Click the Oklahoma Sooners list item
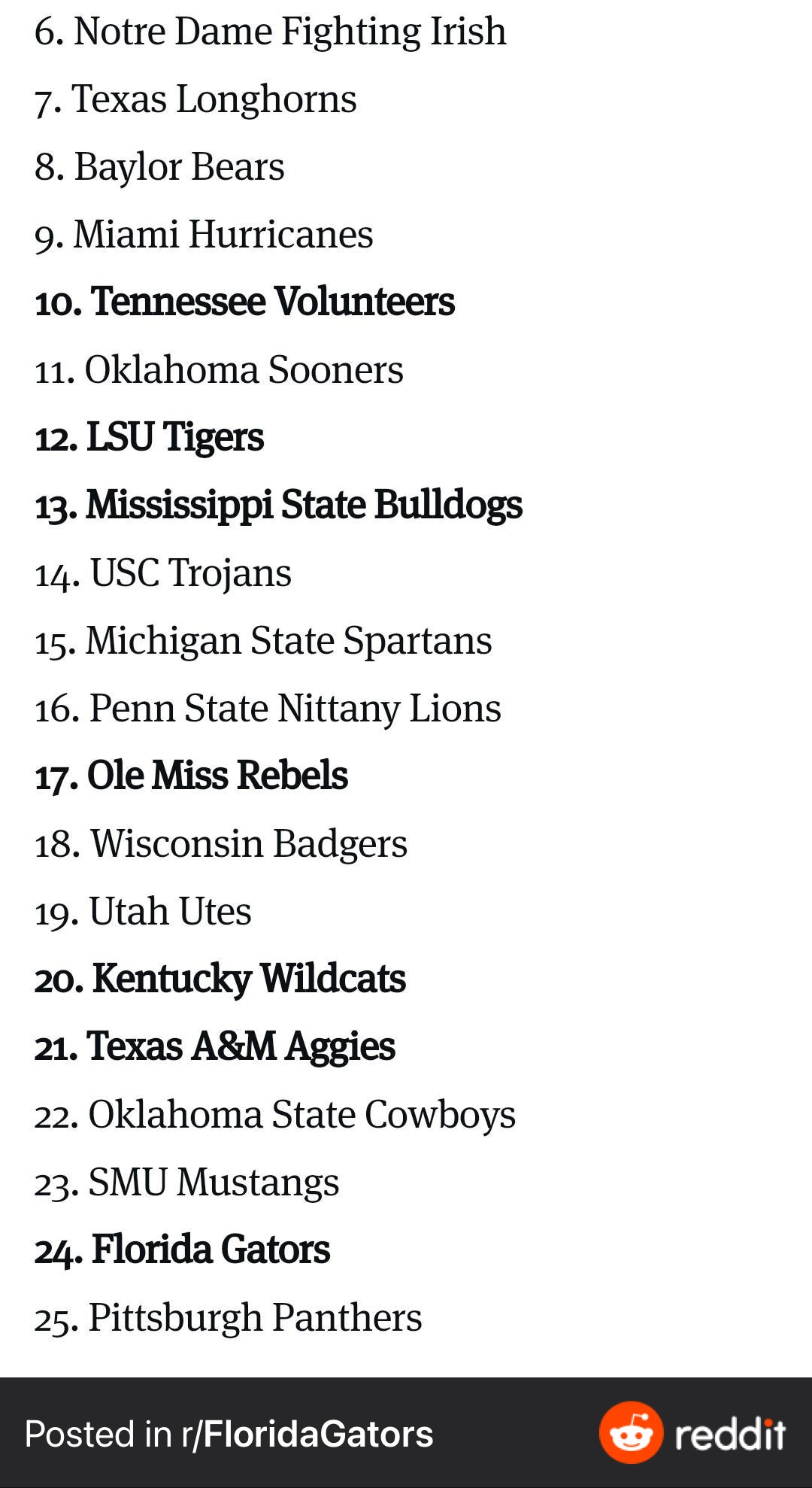Viewport: 812px width, 1488px height. (x=219, y=370)
